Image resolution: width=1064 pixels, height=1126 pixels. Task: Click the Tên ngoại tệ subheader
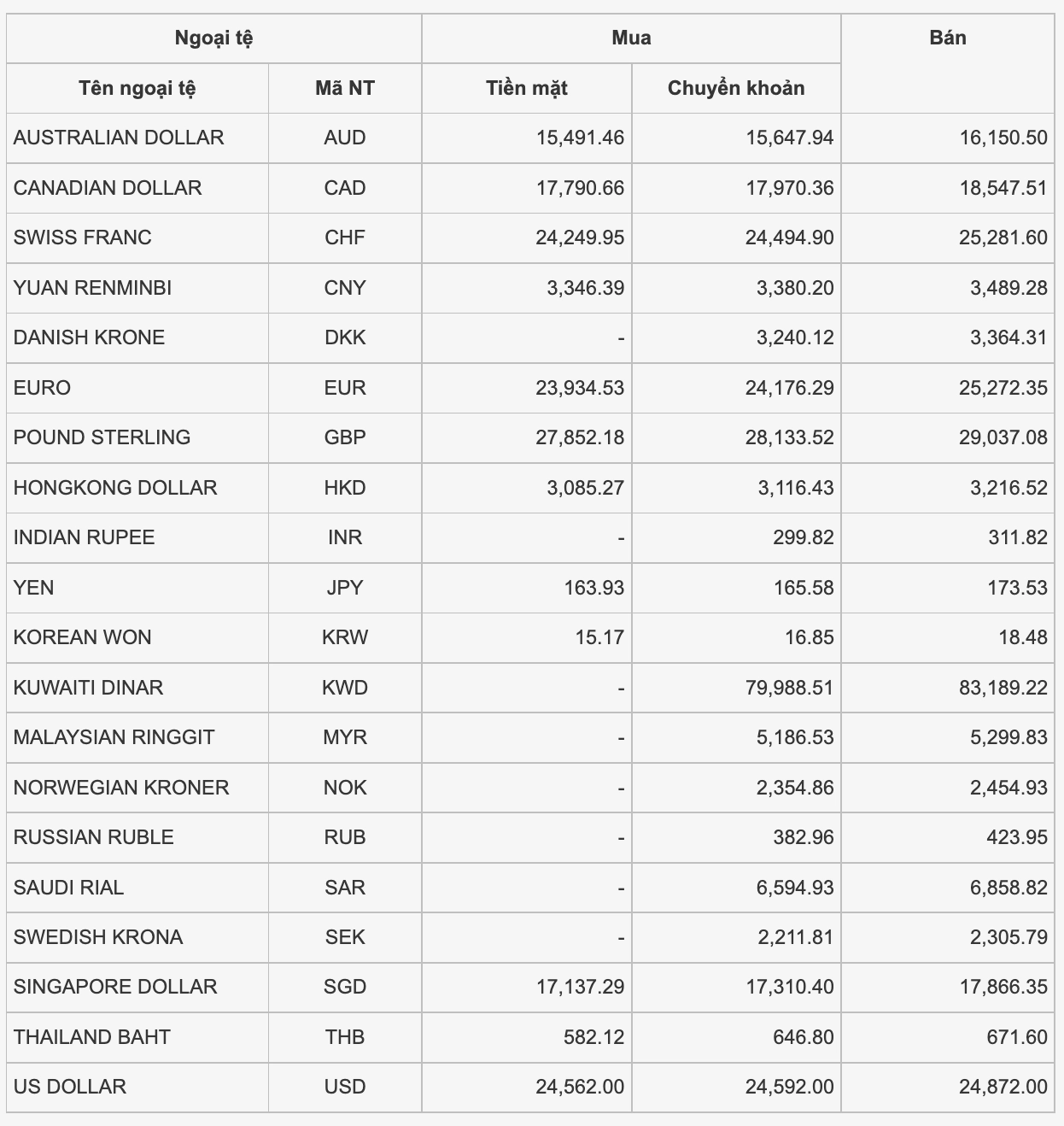point(137,88)
